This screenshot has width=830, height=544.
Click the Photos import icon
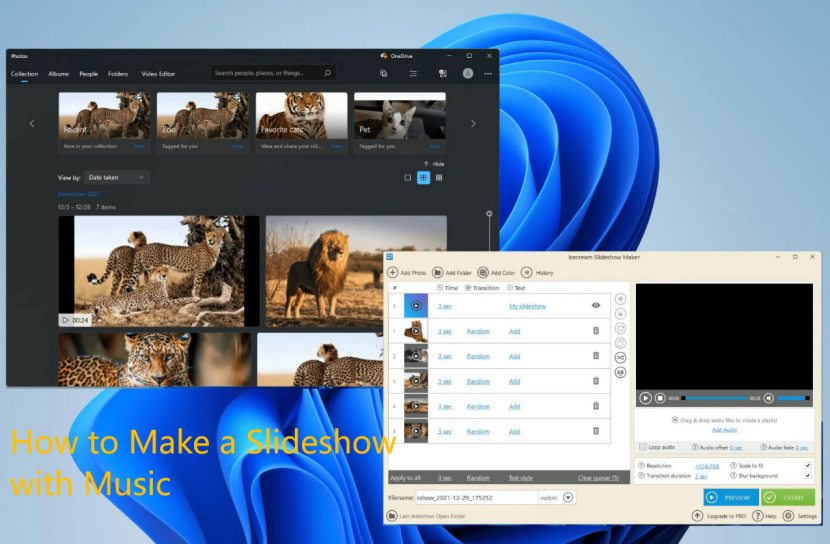443,74
